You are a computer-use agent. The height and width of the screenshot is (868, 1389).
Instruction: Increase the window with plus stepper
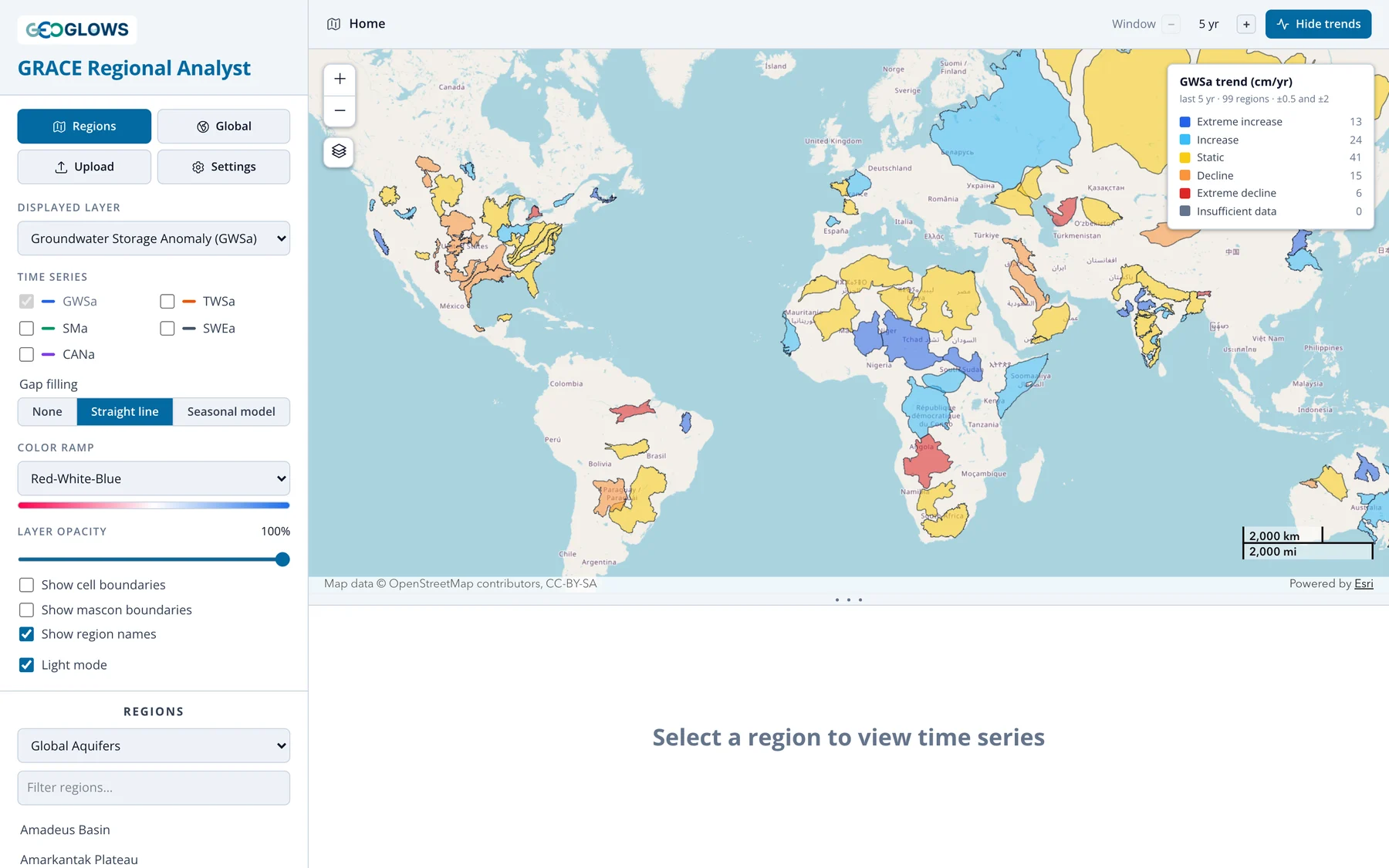[1246, 24]
